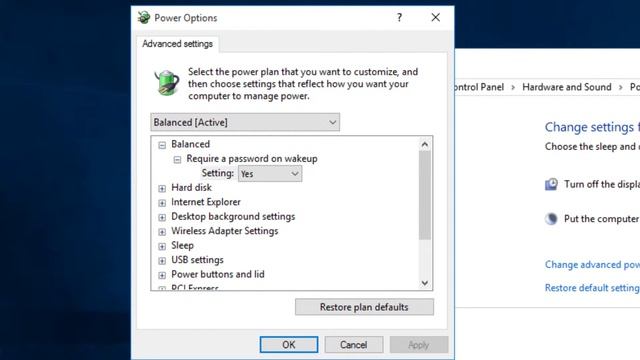This screenshot has height=360, width=640.
Task: Select the Desktop background settings label
Action: pyautogui.click(x=233, y=216)
